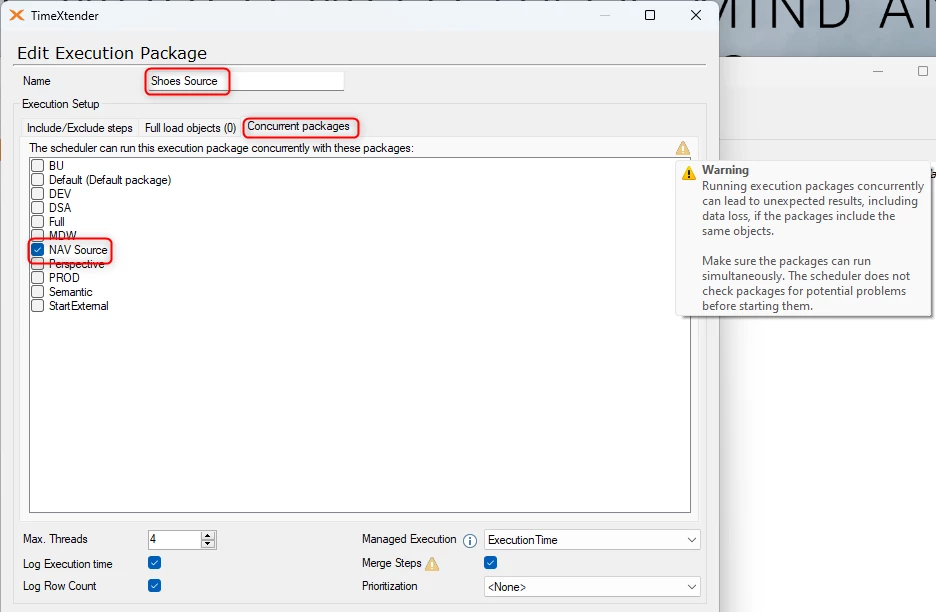The image size is (936, 612).
Task: Click the warning icon beside the concurrent packages list
Action: [x=683, y=148]
